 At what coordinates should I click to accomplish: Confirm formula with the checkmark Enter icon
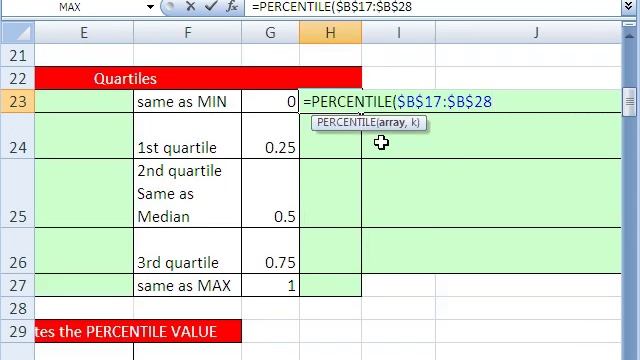click(x=211, y=7)
